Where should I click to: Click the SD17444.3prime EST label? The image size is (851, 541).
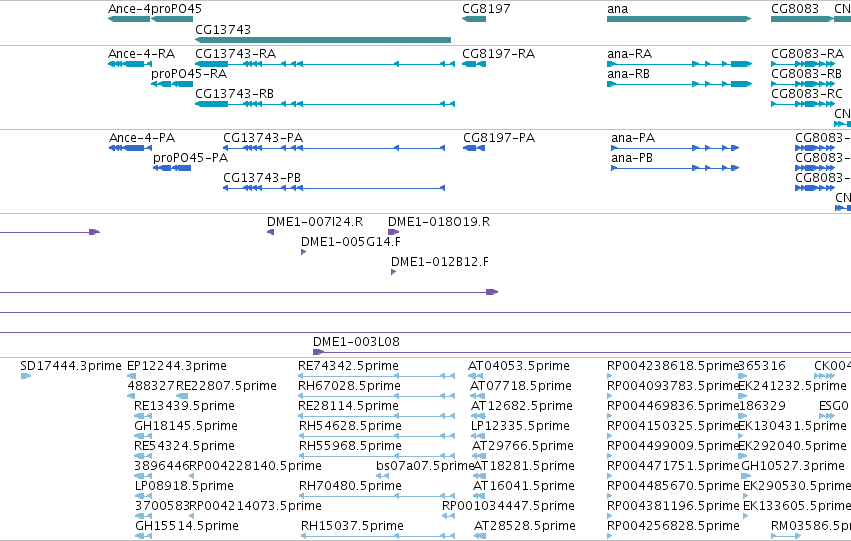[71, 366]
